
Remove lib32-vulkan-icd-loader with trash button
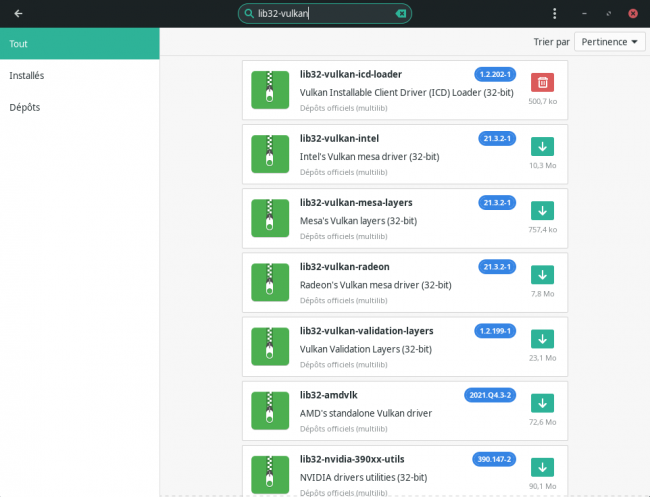click(x=542, y=82)
